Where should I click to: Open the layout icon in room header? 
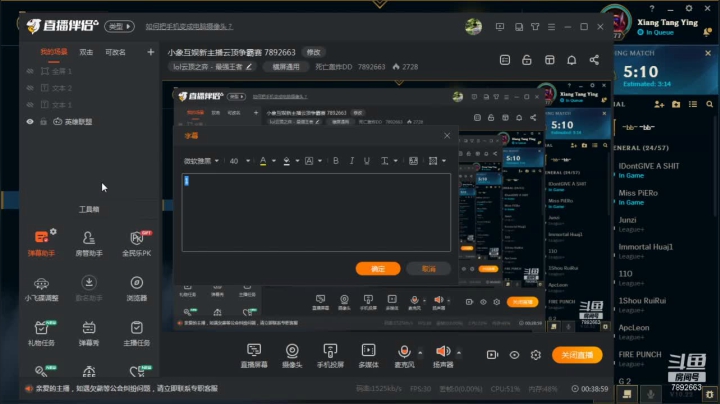pos(550,60)
